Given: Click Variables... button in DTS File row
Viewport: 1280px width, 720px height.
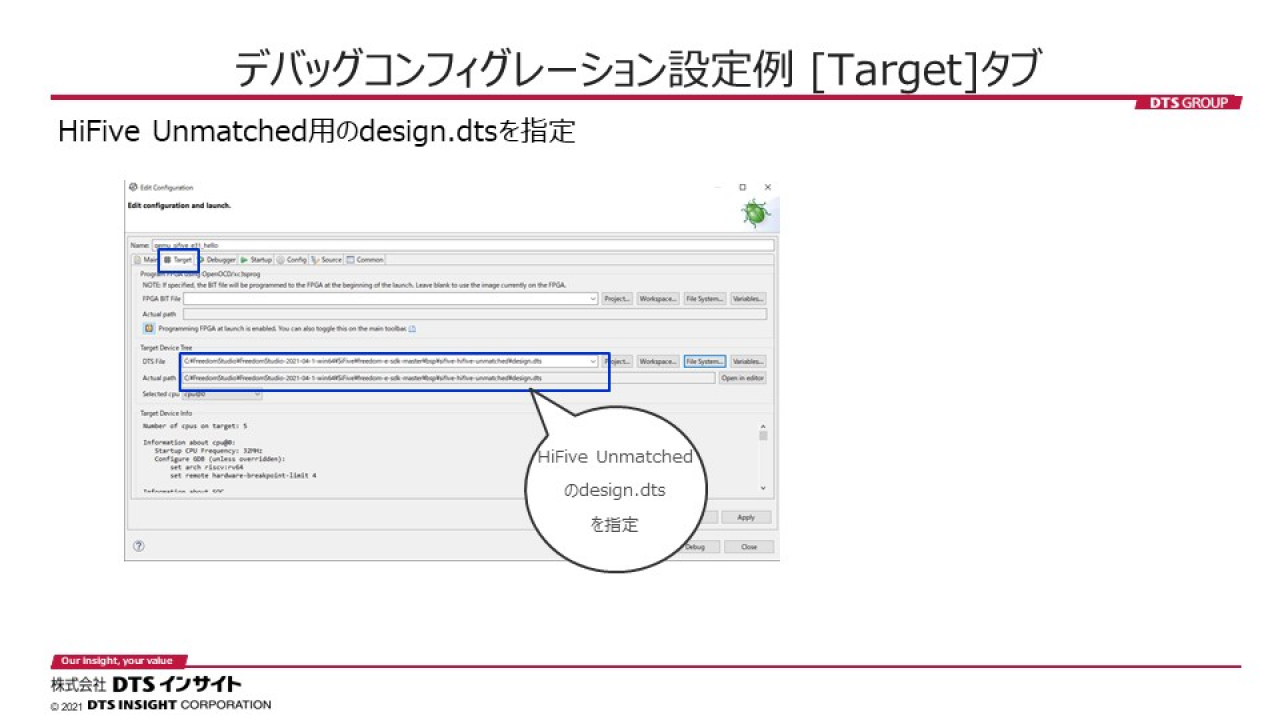Looking at the screenshot, I should pyautogui.click(x=748, y=361).
